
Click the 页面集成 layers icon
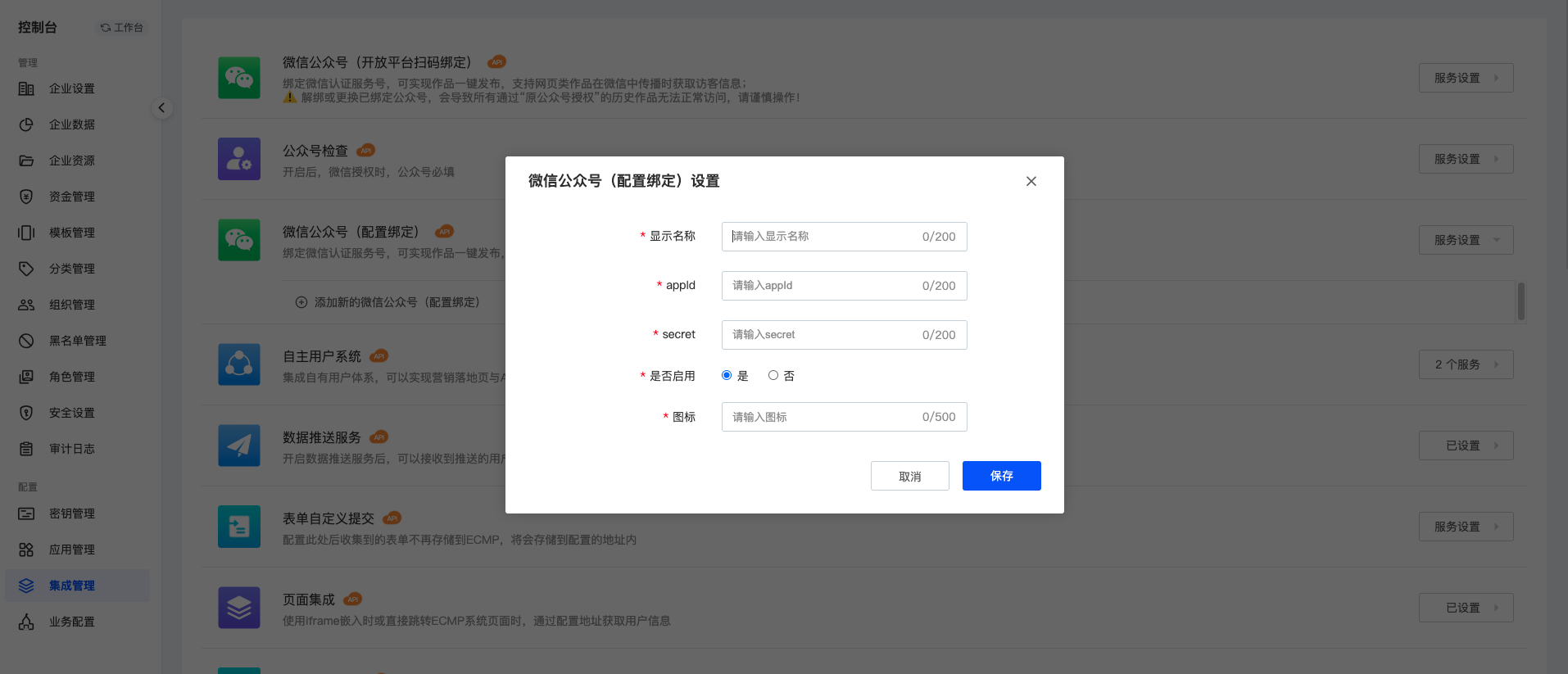click(238, 608)
